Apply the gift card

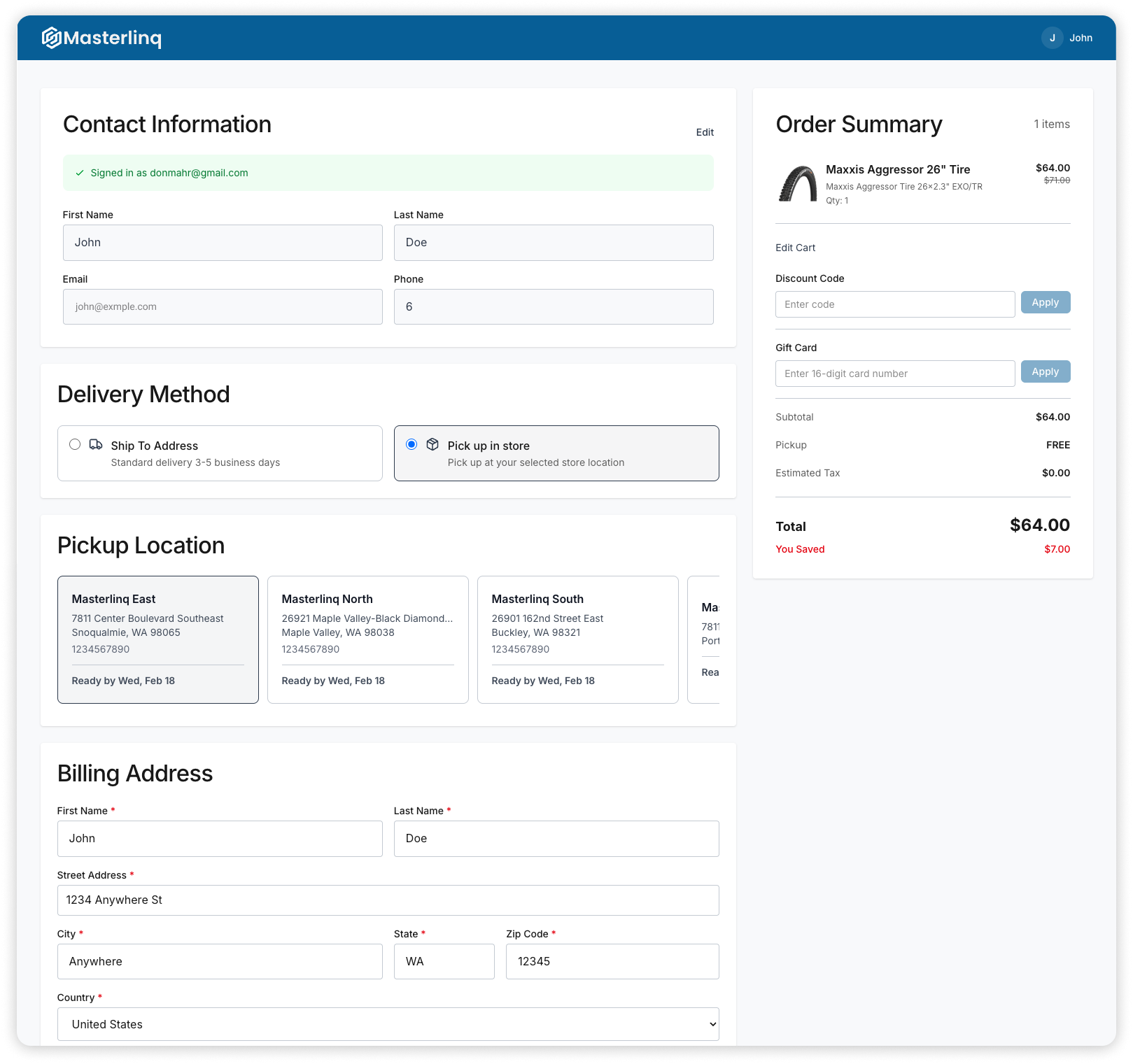tap(1045, 371)
